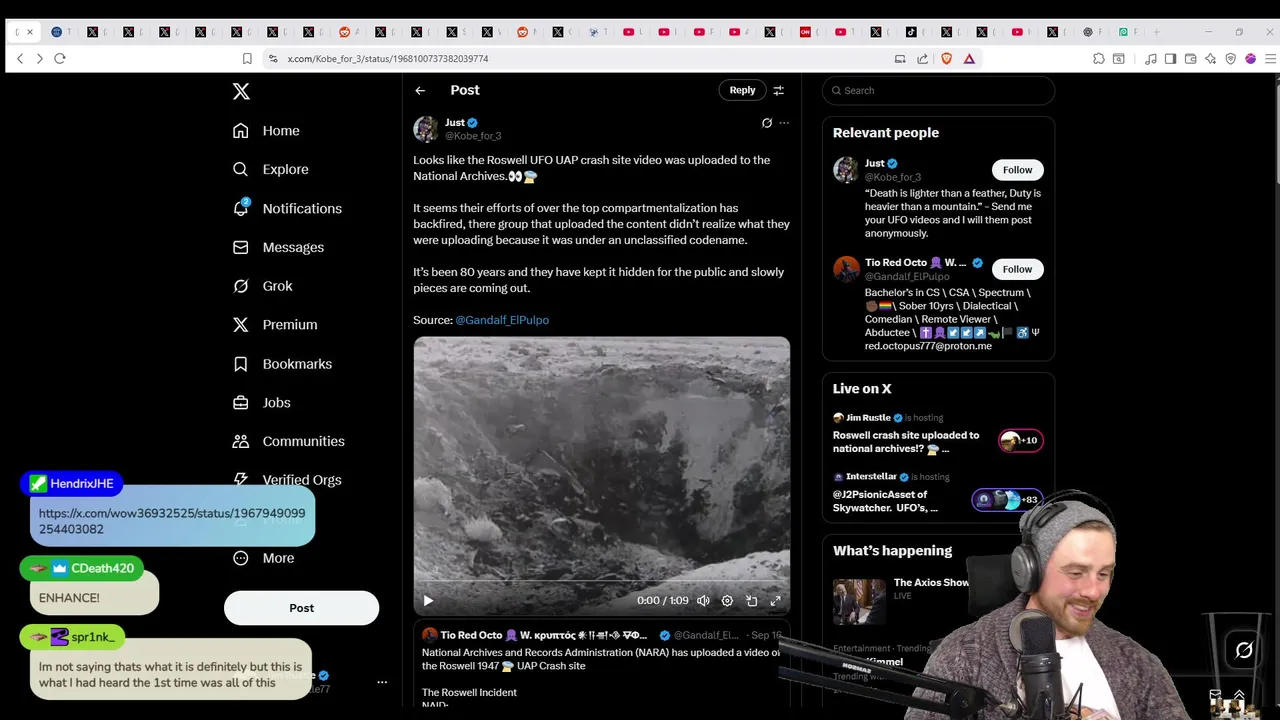The width and height of the screenshot is (1280, 720).
Task: Open a new browser tab
Action: (1158, 32)
